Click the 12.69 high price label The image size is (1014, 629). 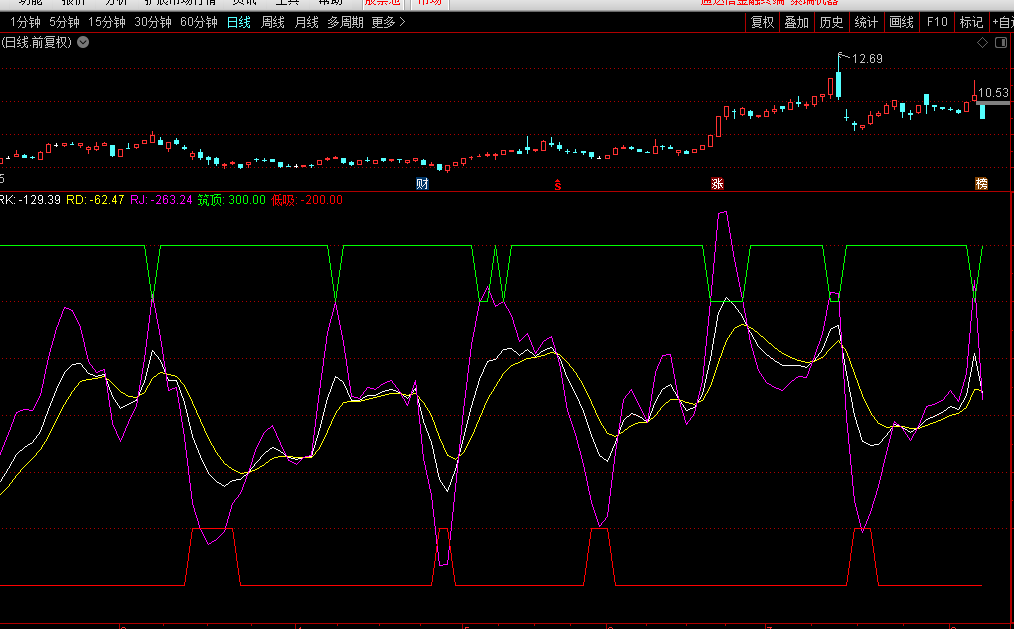[x=867, y=59]
